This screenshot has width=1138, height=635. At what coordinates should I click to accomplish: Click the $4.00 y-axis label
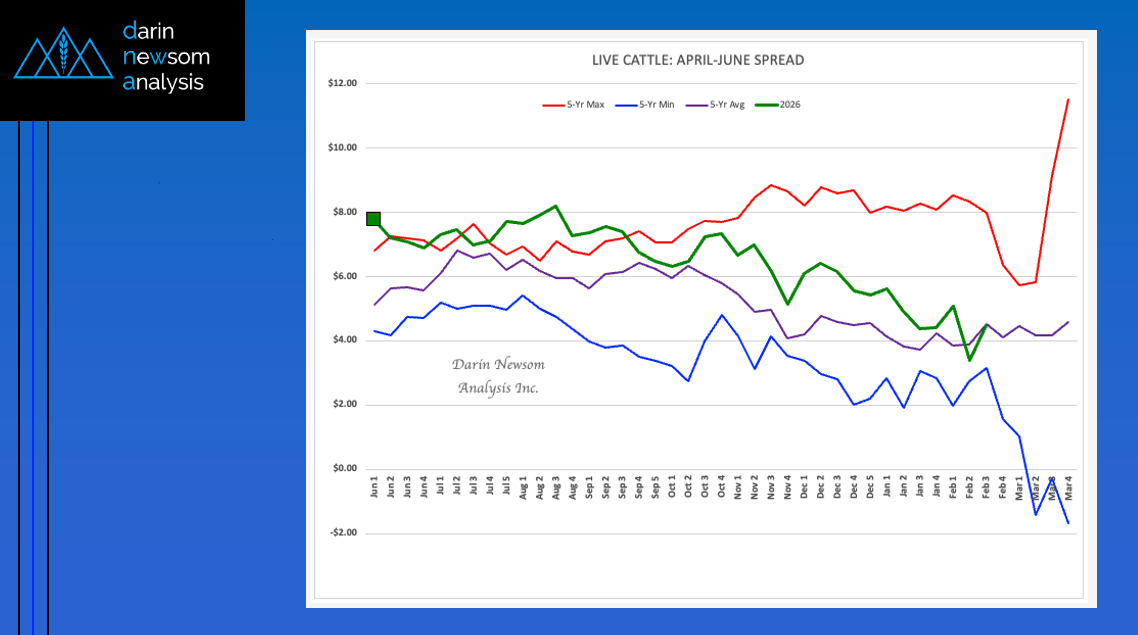tap(344, 340)
